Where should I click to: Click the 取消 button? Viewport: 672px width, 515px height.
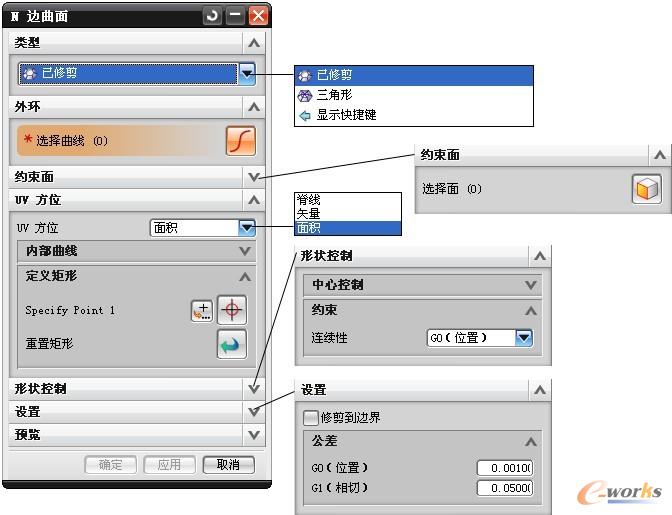(228, 465)
